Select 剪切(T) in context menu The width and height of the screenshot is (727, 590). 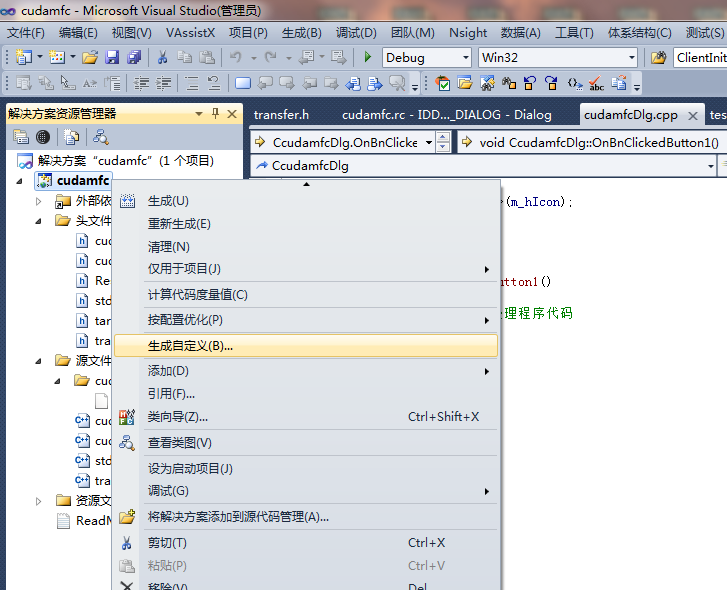click(x=306, y=543)
